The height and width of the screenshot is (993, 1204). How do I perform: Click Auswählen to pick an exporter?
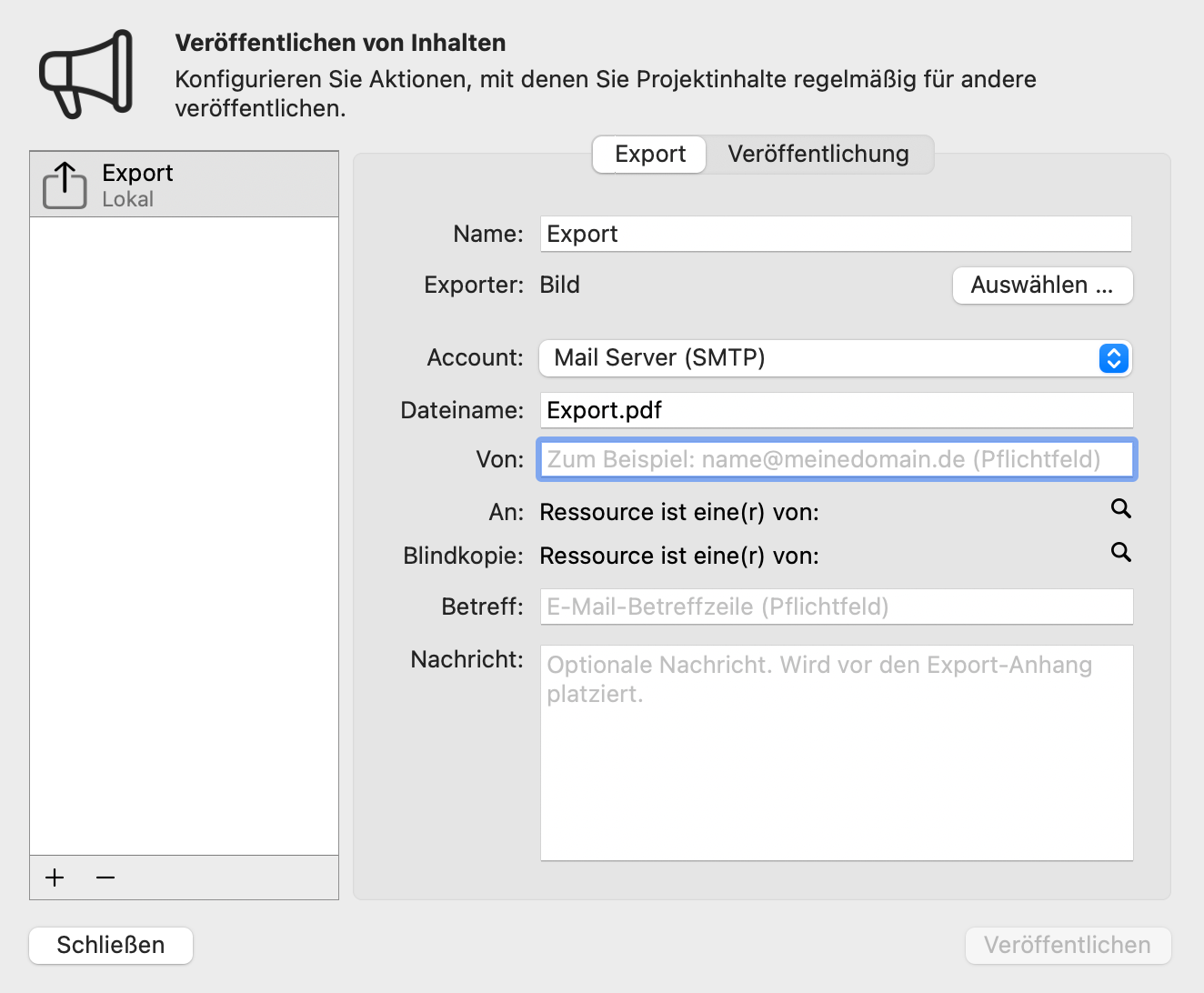coord(1042,285)
